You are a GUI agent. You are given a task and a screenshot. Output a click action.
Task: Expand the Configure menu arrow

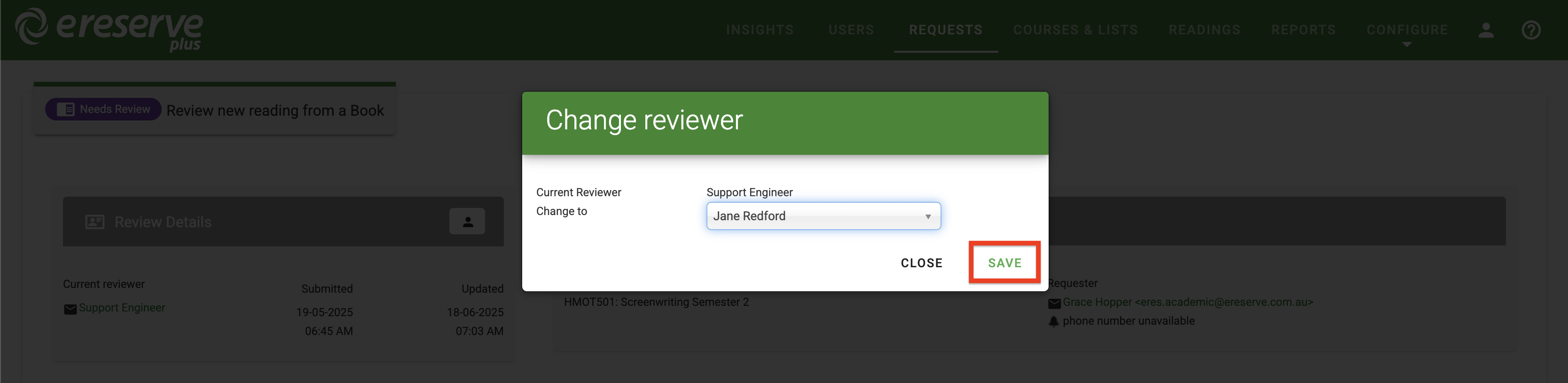[1406, 44]
